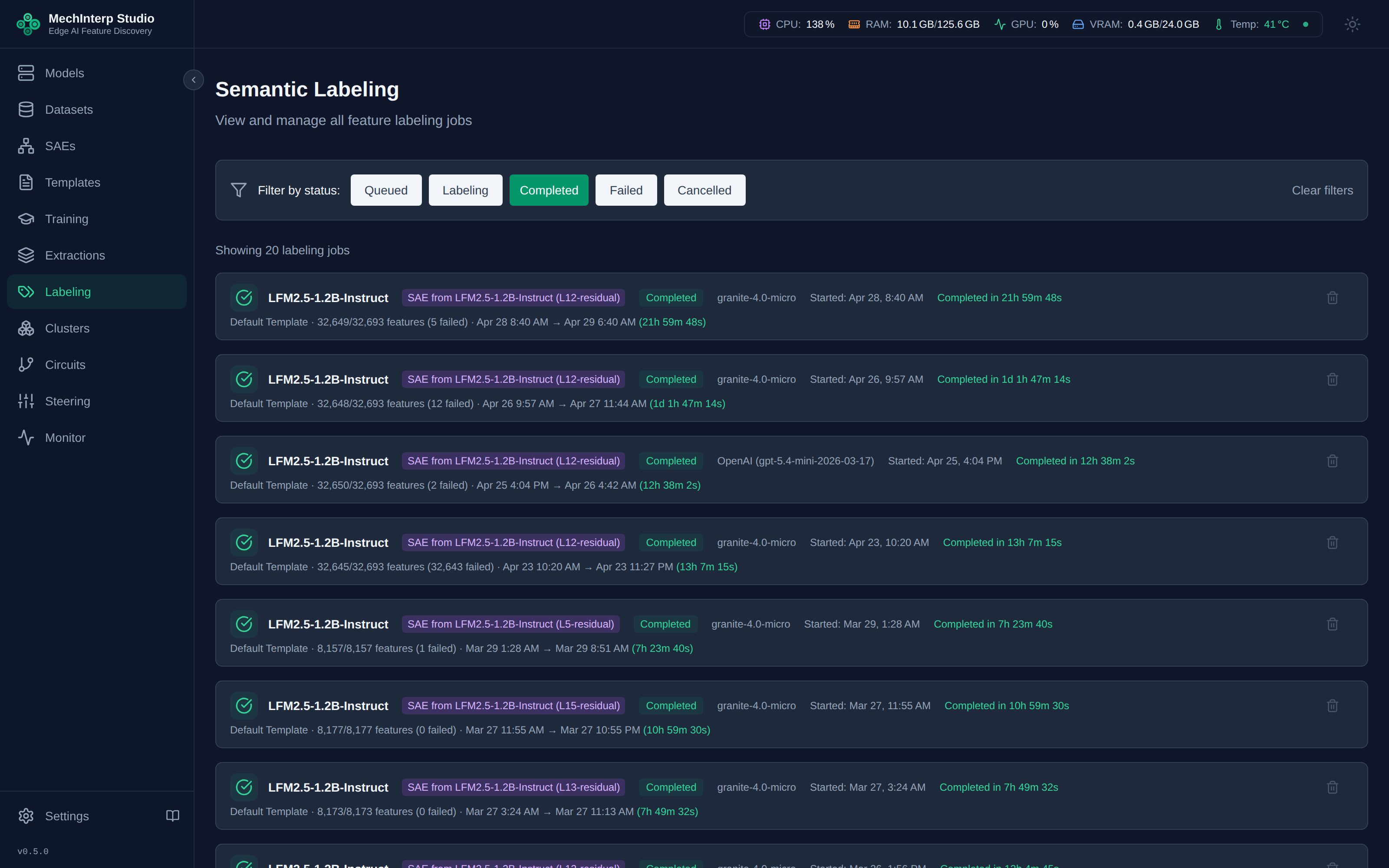This screenshot has width=1389, height=868.
Task: Toggle the Cancelled status filter
Action: click(704, 190)
